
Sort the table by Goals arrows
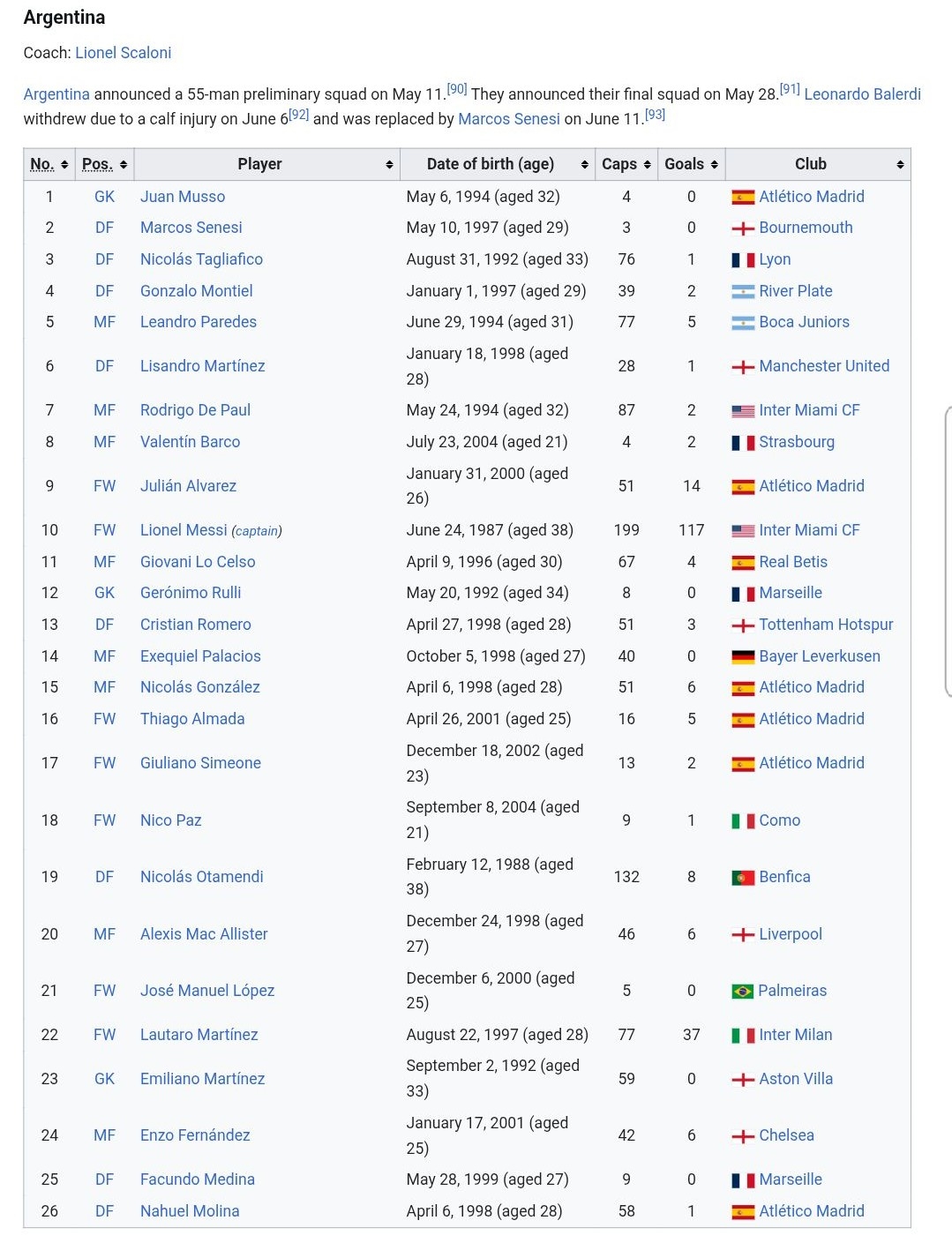pos(714,165)
